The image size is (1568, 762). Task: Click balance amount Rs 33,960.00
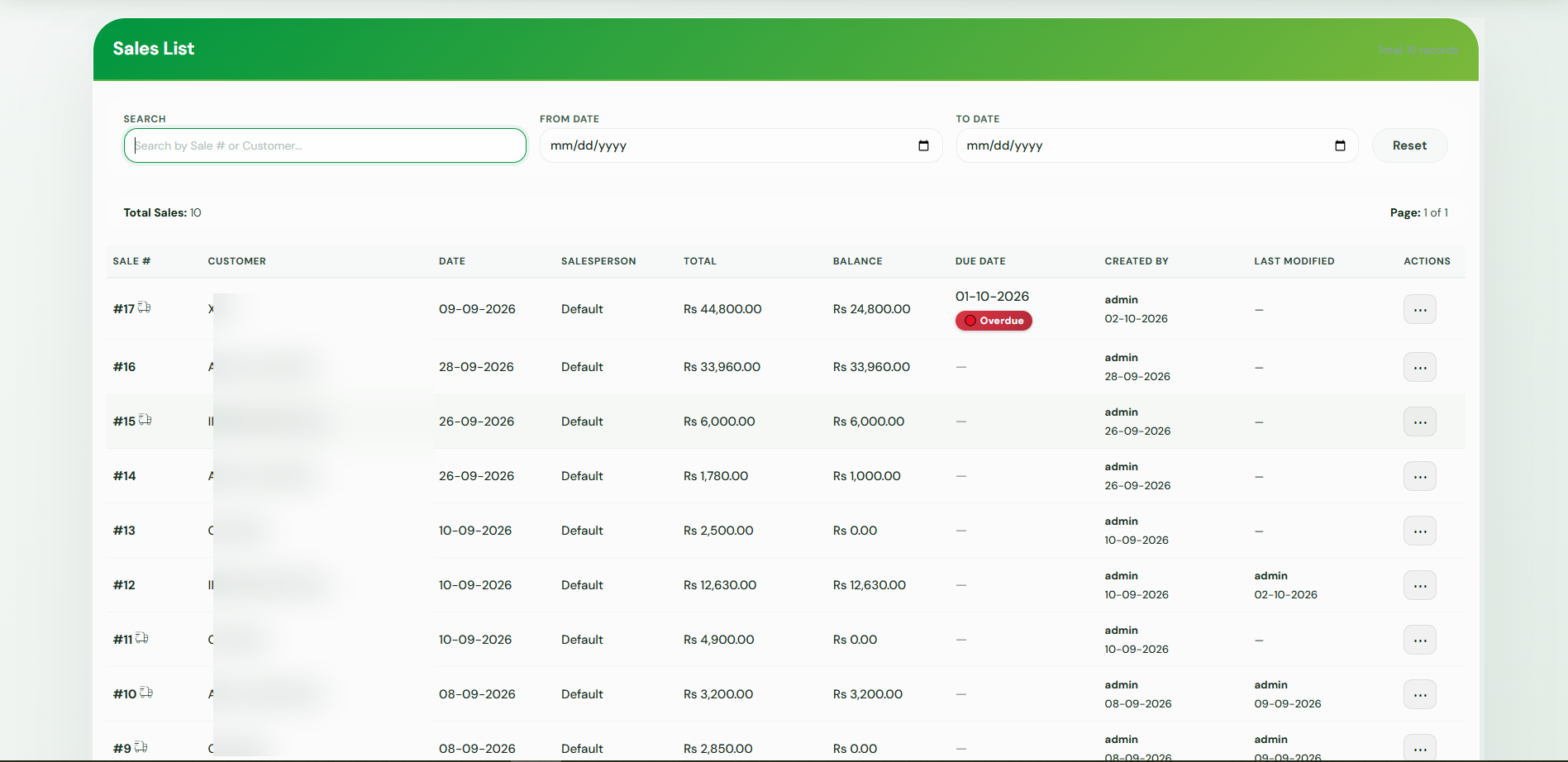[871, 367]
